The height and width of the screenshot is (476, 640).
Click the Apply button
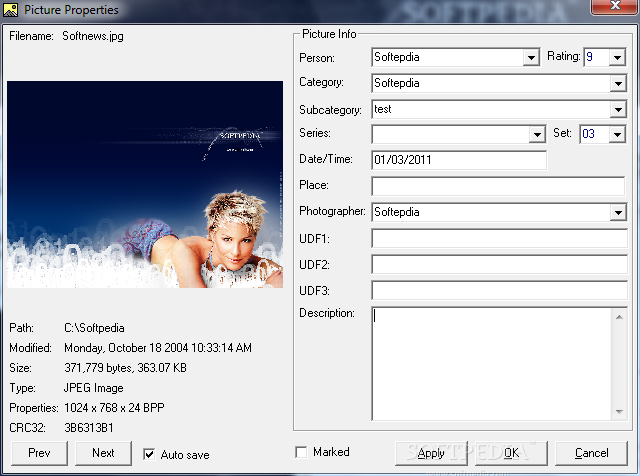(431, 453)
